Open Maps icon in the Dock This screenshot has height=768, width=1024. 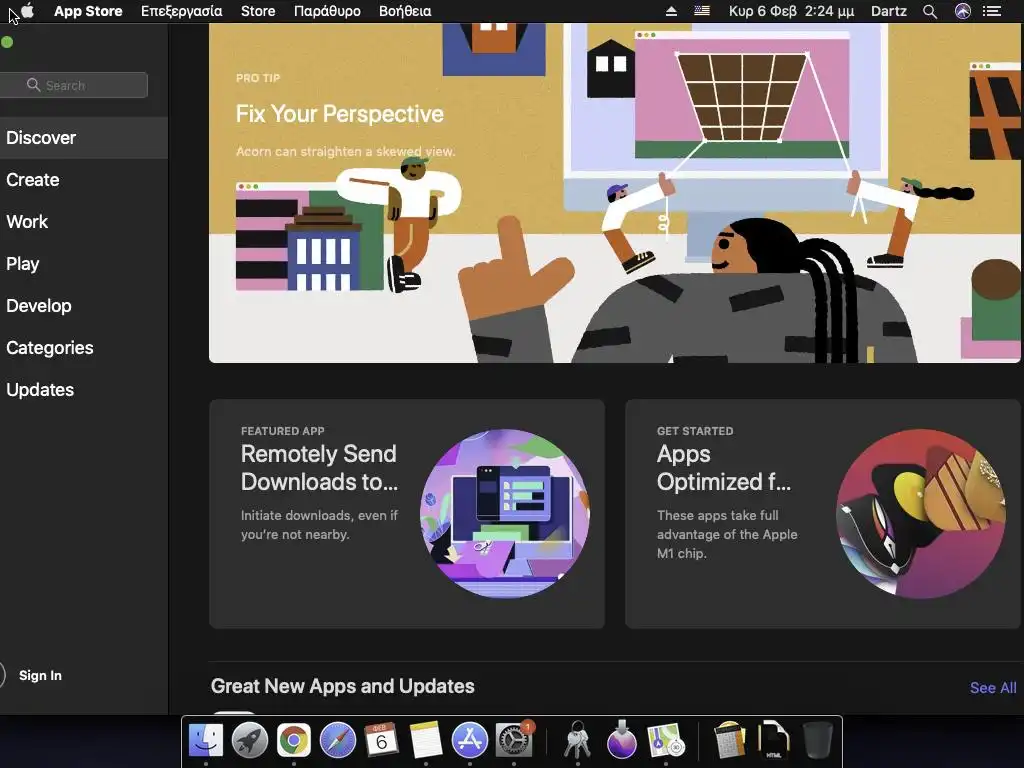665,740
